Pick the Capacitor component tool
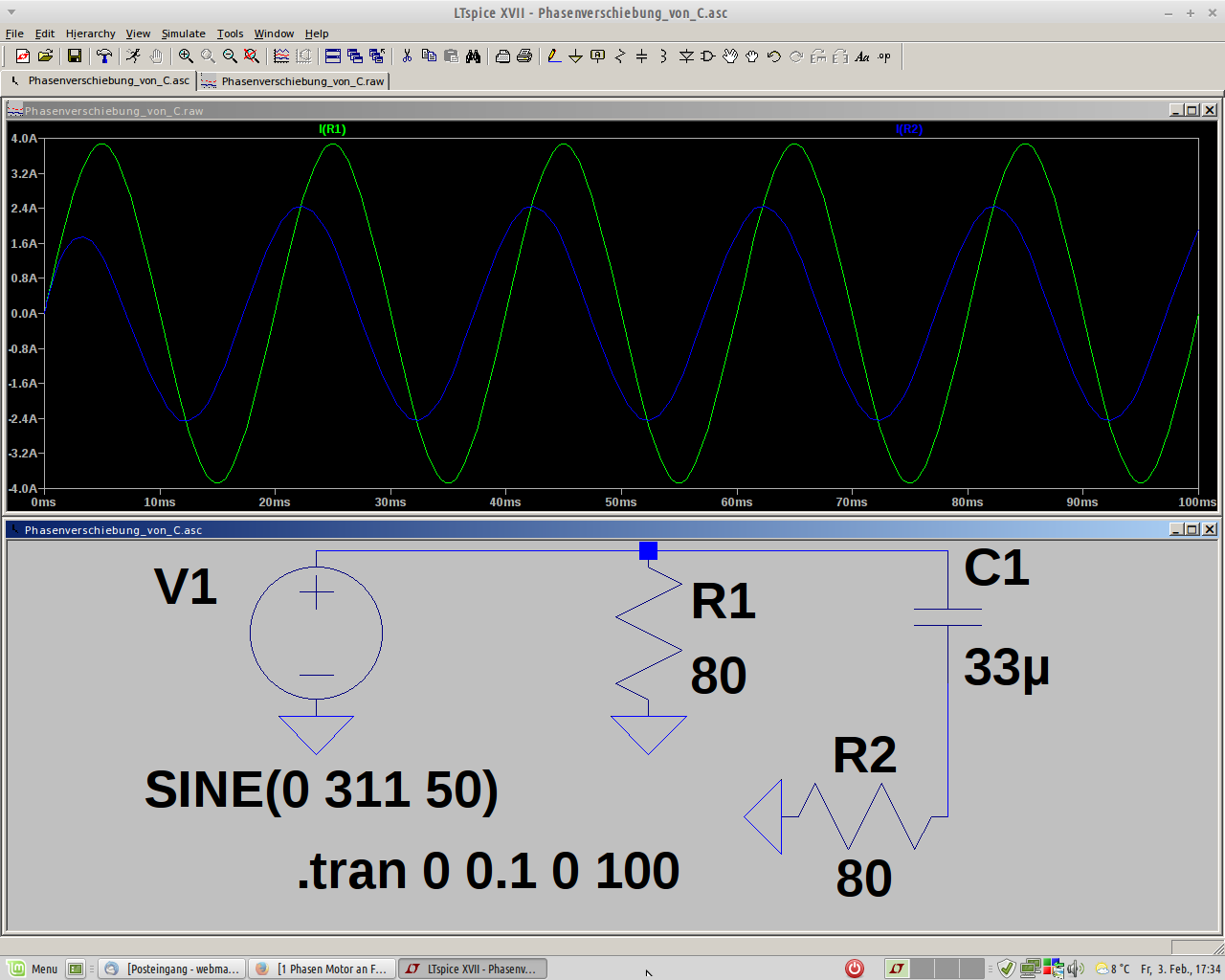 [641, 56]
